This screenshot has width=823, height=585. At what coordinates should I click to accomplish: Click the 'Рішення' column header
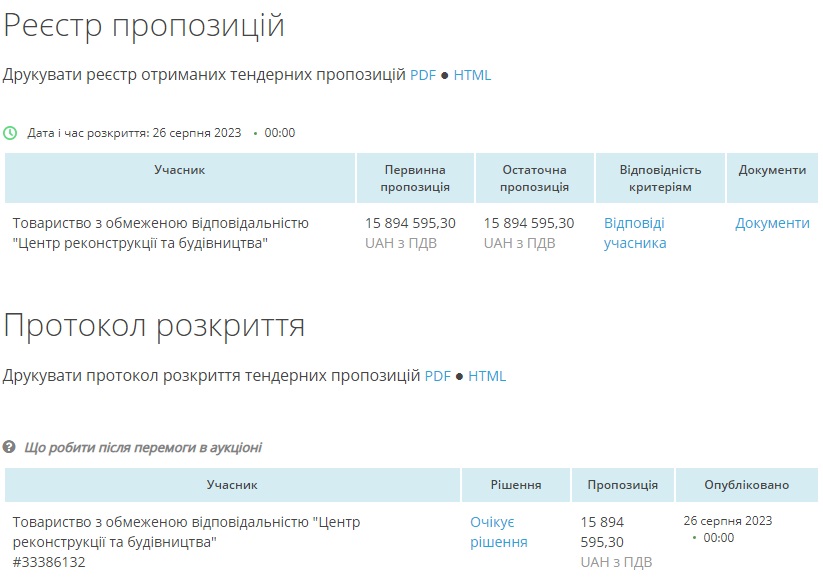(x=516, y=485)
